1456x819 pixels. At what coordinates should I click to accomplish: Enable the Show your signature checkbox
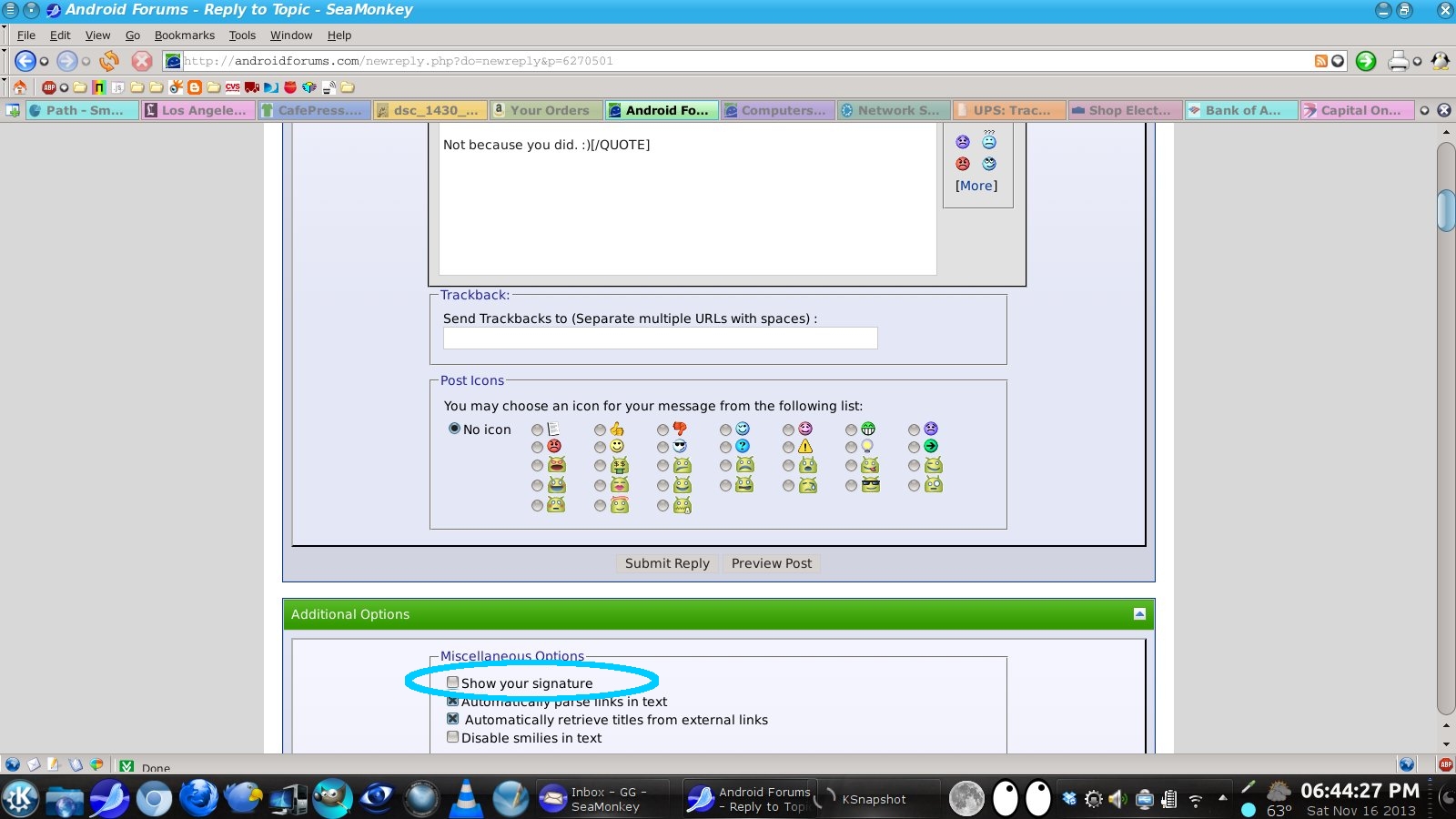(x=452, y=682)
